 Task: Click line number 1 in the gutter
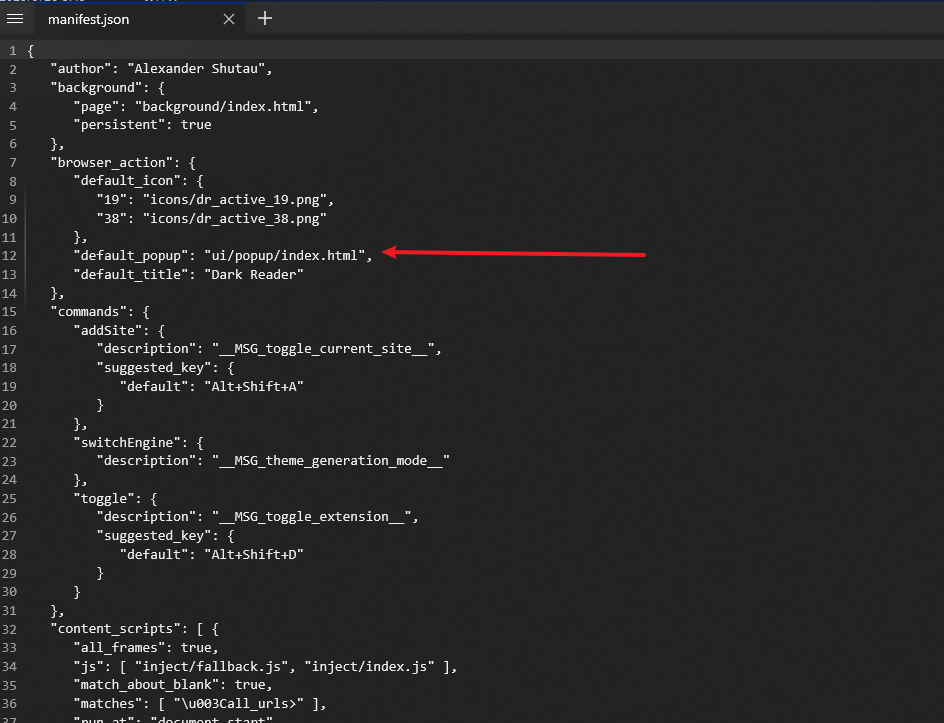(x=13, y=49)
